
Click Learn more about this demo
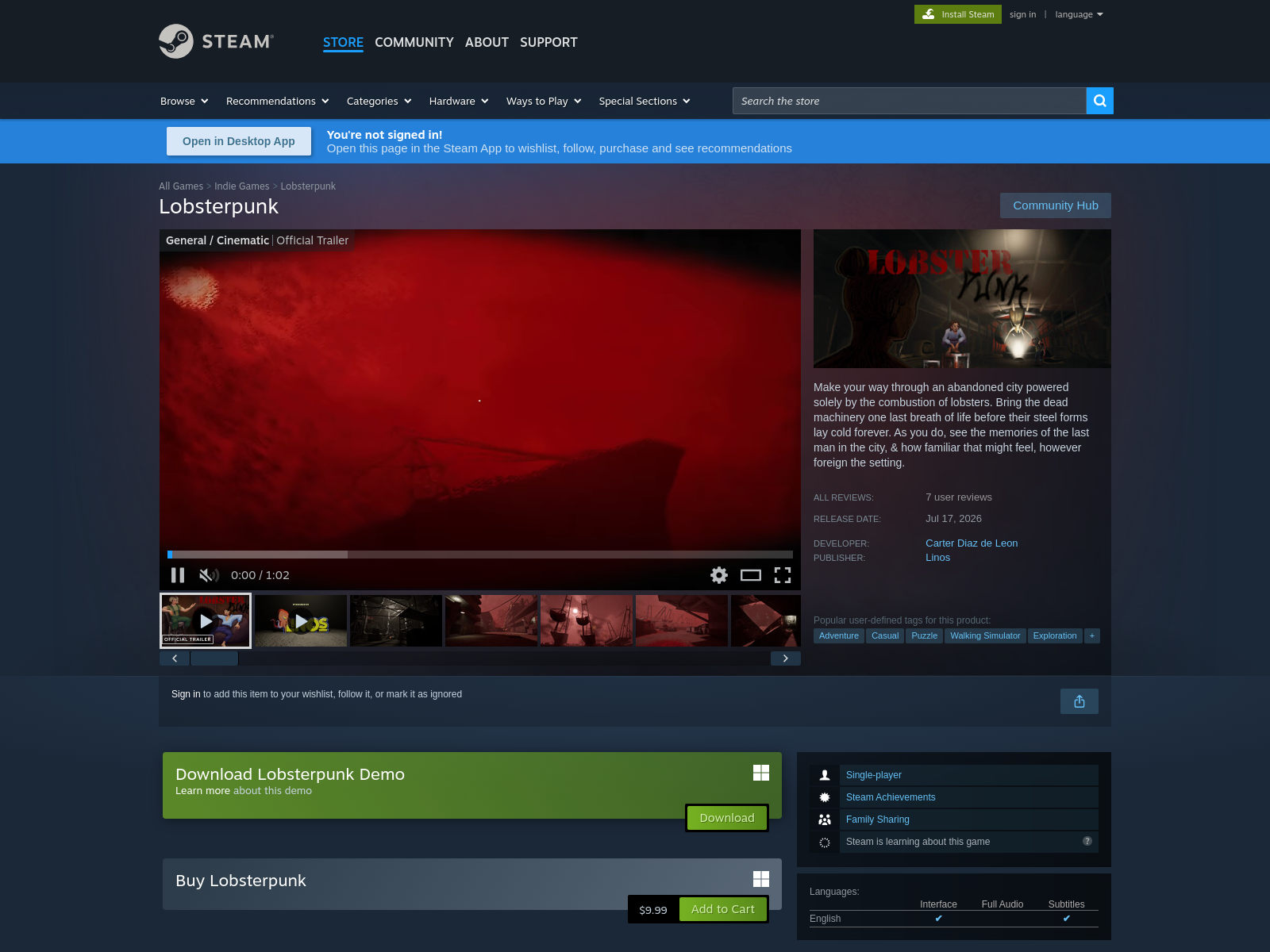click(x=202, y=791)
